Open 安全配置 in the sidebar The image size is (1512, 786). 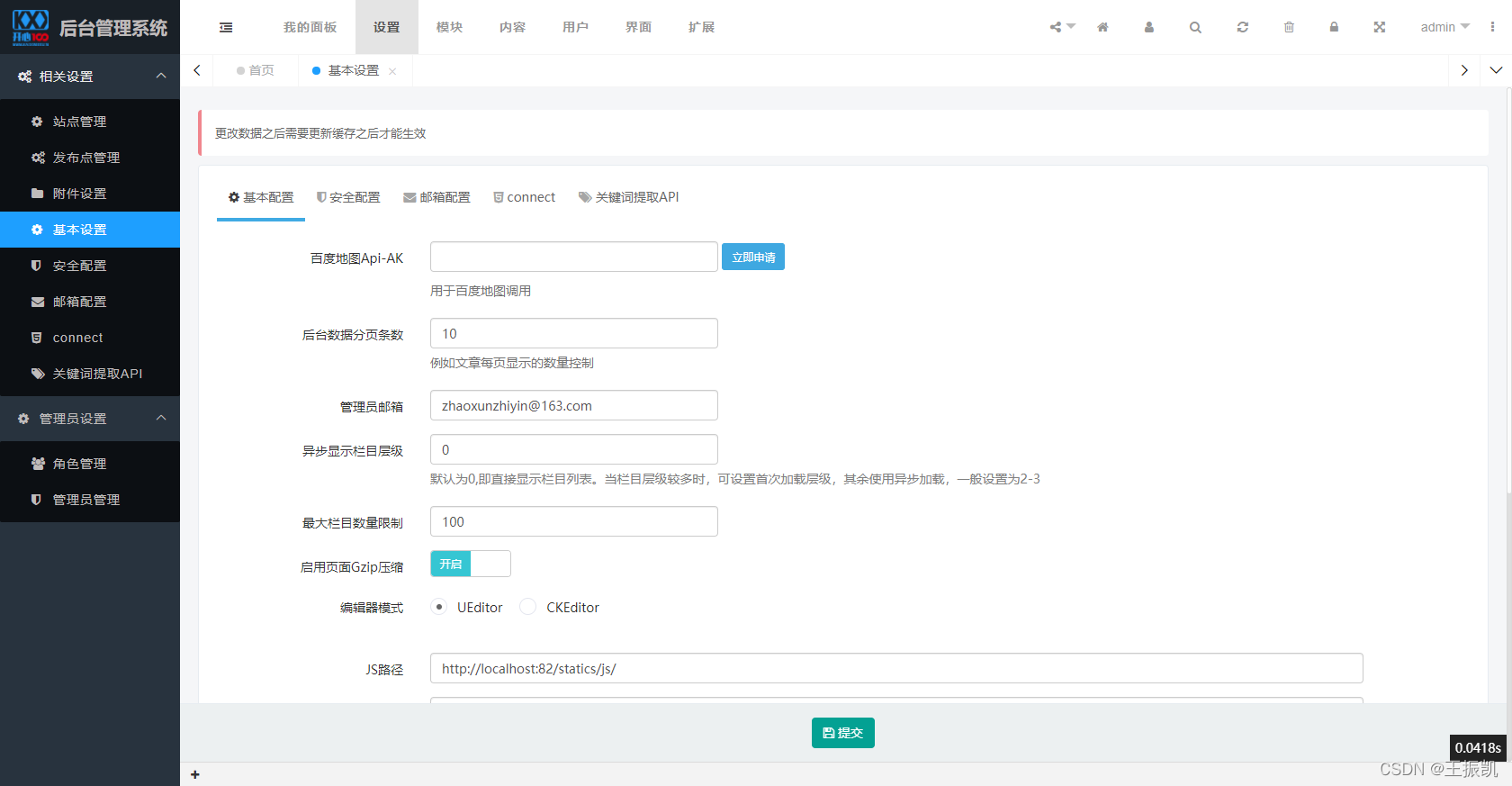[x=90, y=266]
